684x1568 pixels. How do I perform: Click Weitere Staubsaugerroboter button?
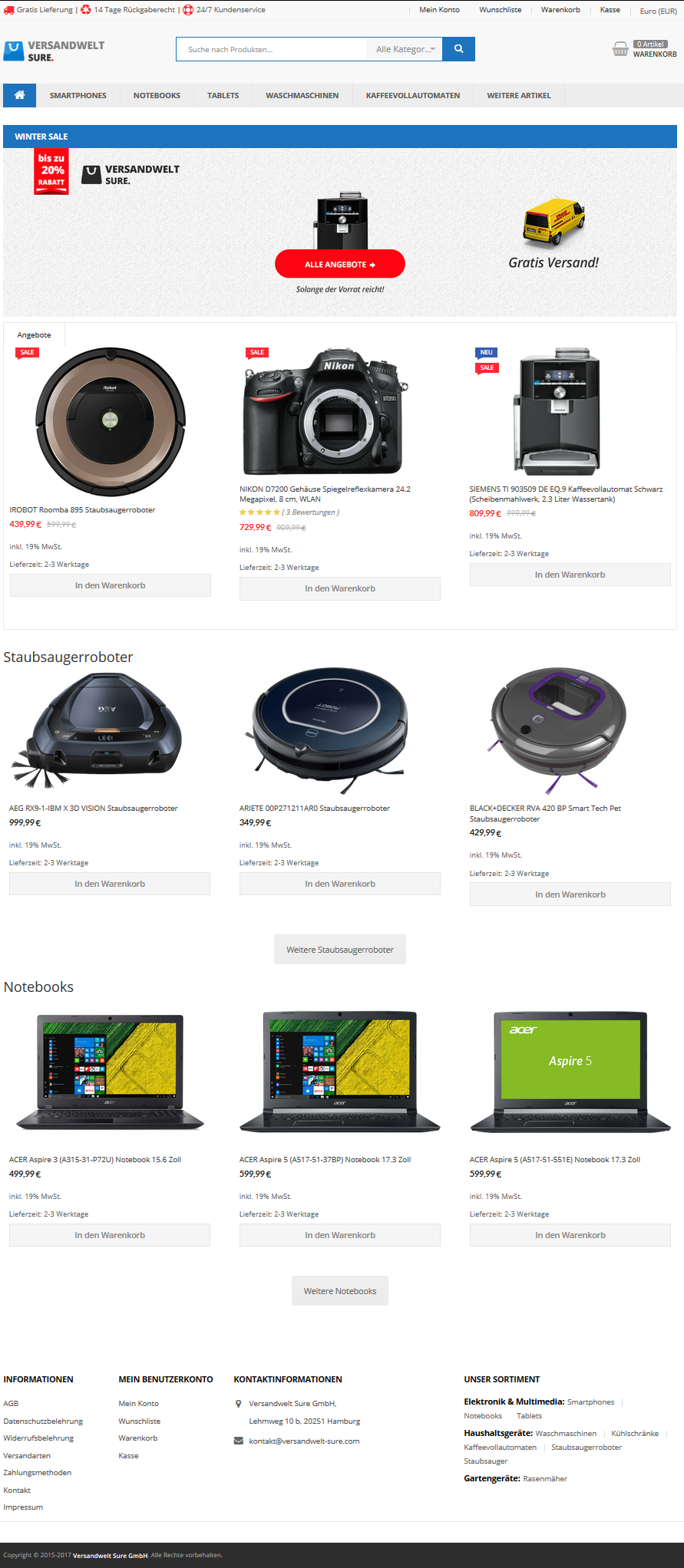(x=340, y=950)
